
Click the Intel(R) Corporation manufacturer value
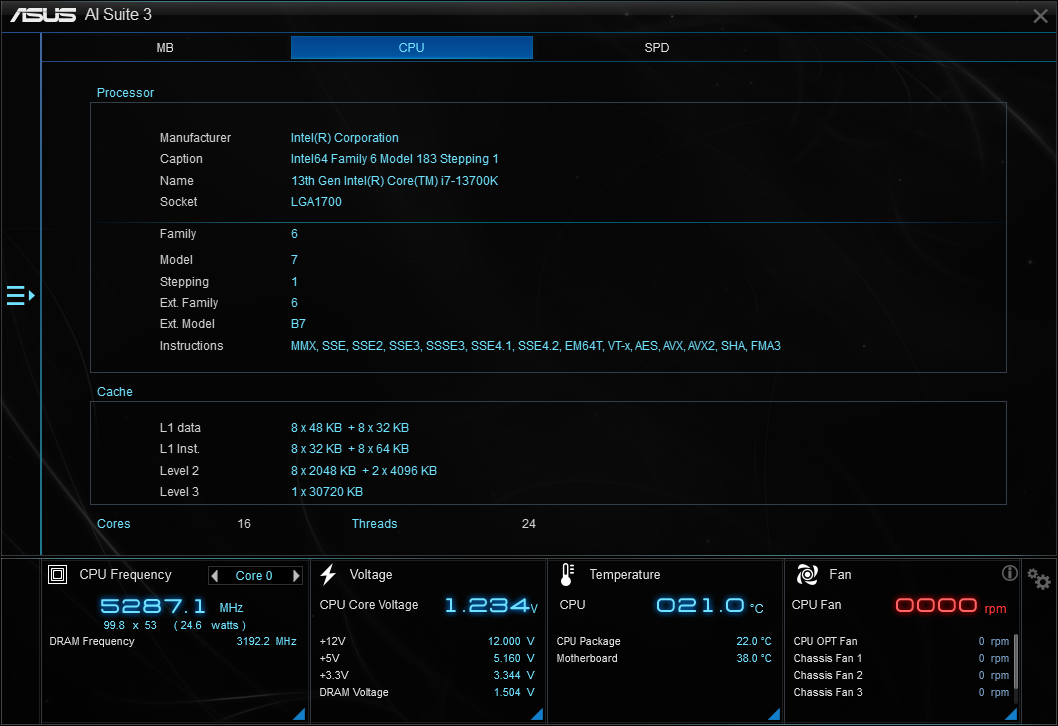point(345,138)
